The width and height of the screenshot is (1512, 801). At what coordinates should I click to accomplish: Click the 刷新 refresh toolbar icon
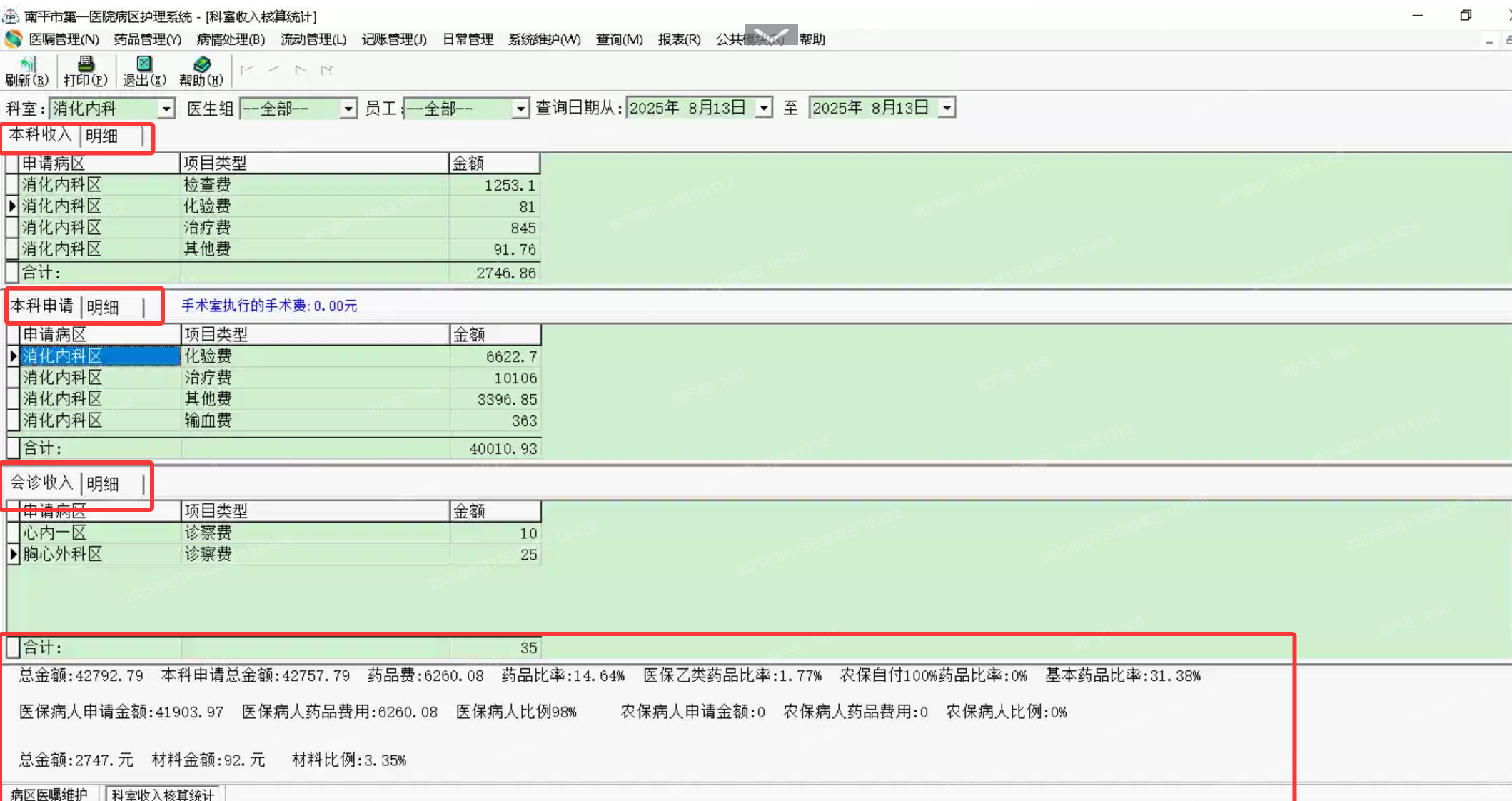[x=26, y=65]
